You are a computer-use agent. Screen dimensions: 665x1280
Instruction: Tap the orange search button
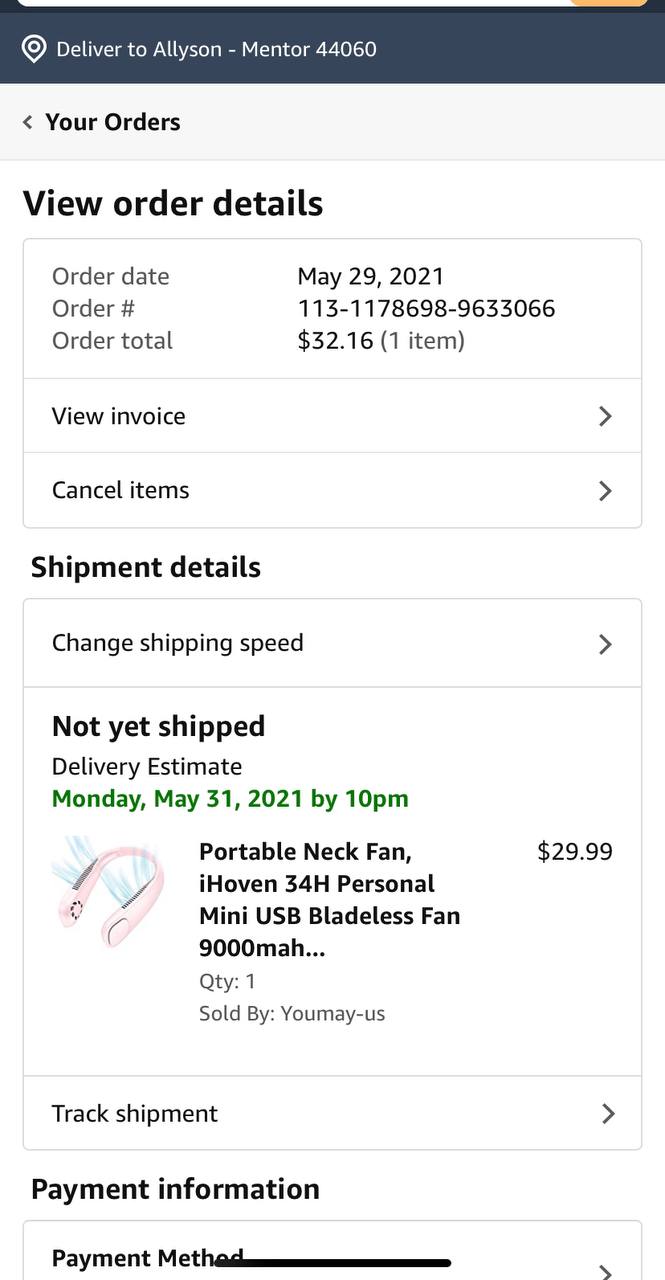click(608, 3)
